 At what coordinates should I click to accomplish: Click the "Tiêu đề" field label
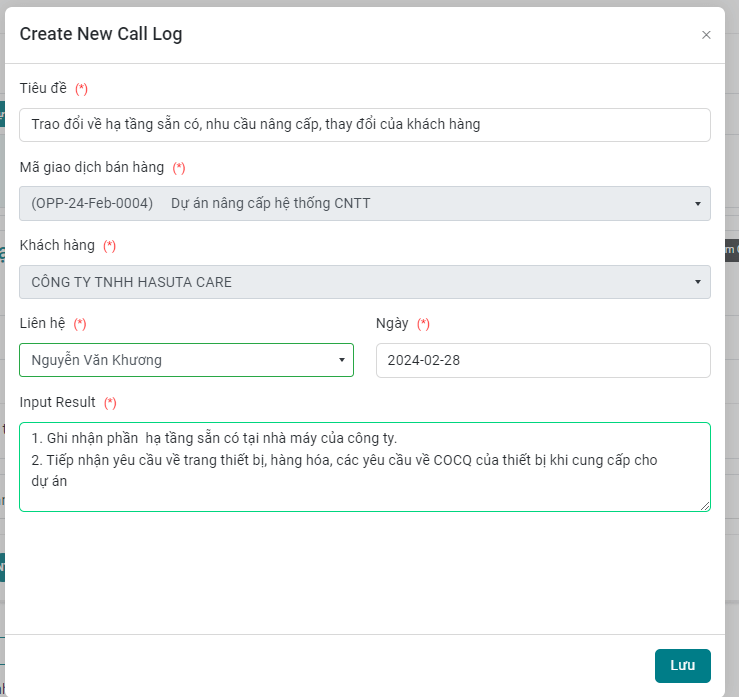coord(43,89)
